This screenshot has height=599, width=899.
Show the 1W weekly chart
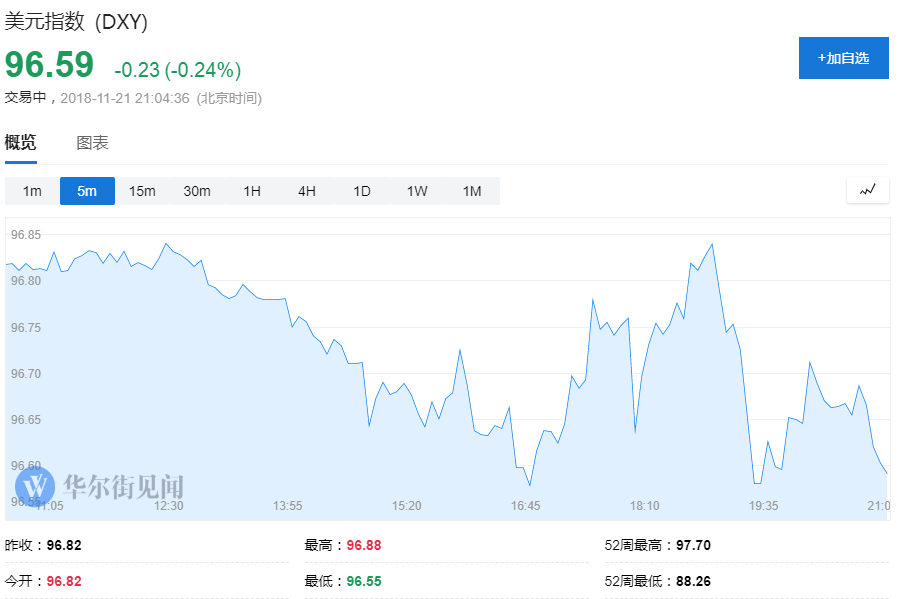click(417, 191)
